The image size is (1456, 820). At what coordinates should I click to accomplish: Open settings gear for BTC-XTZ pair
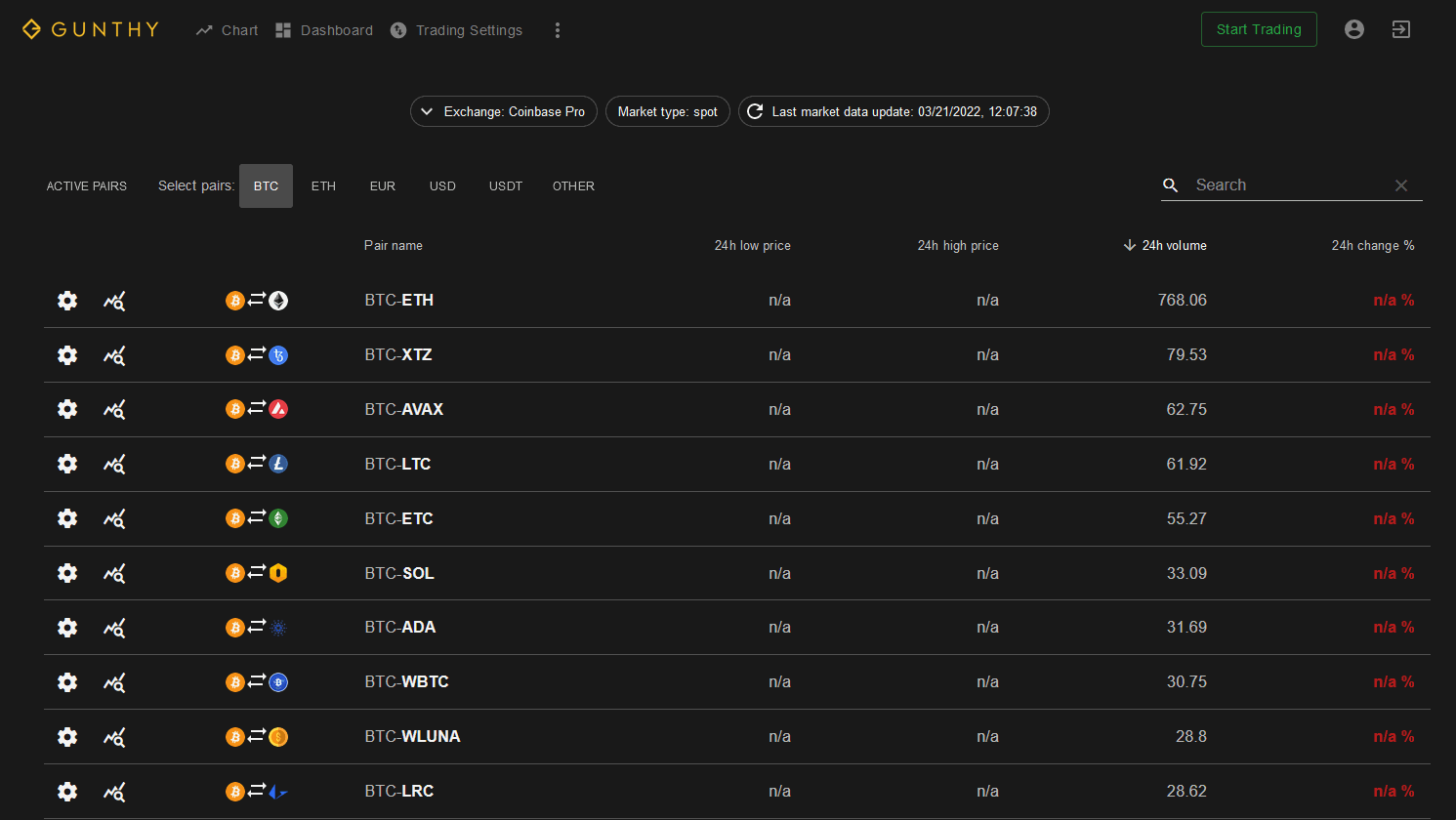67,355
